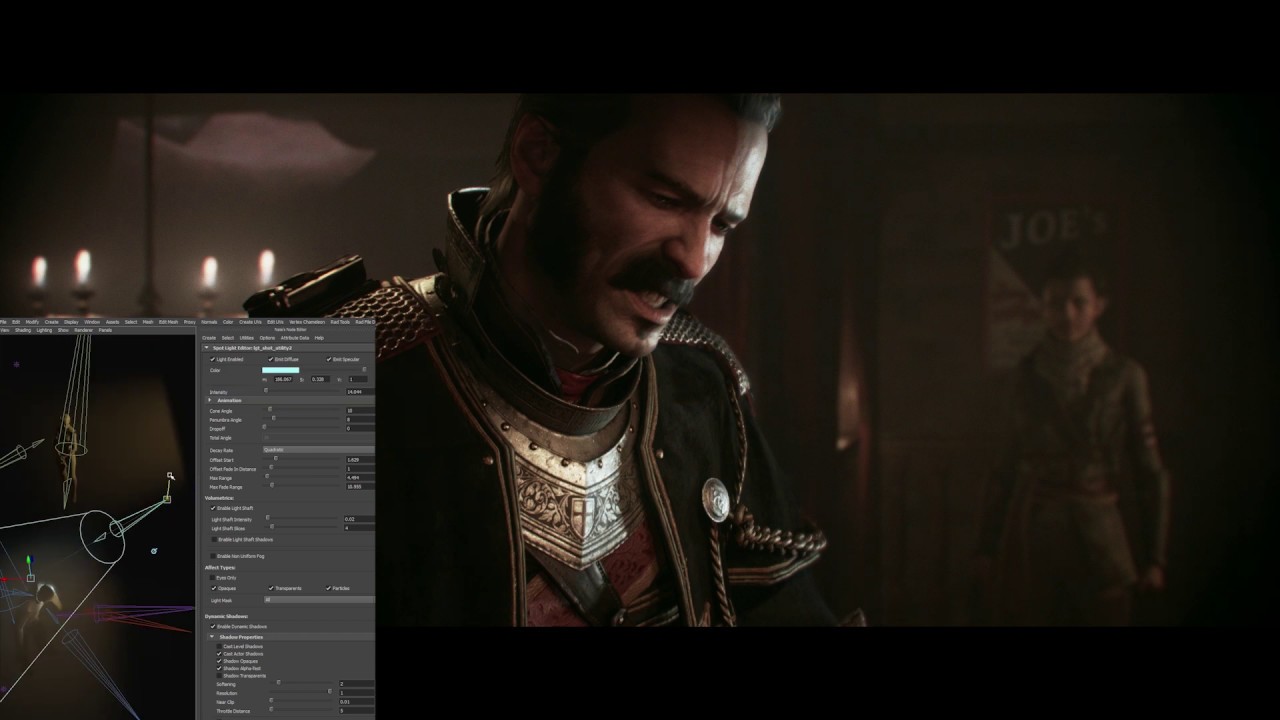Open the viewport Lighting menu

tap(44, 330)
